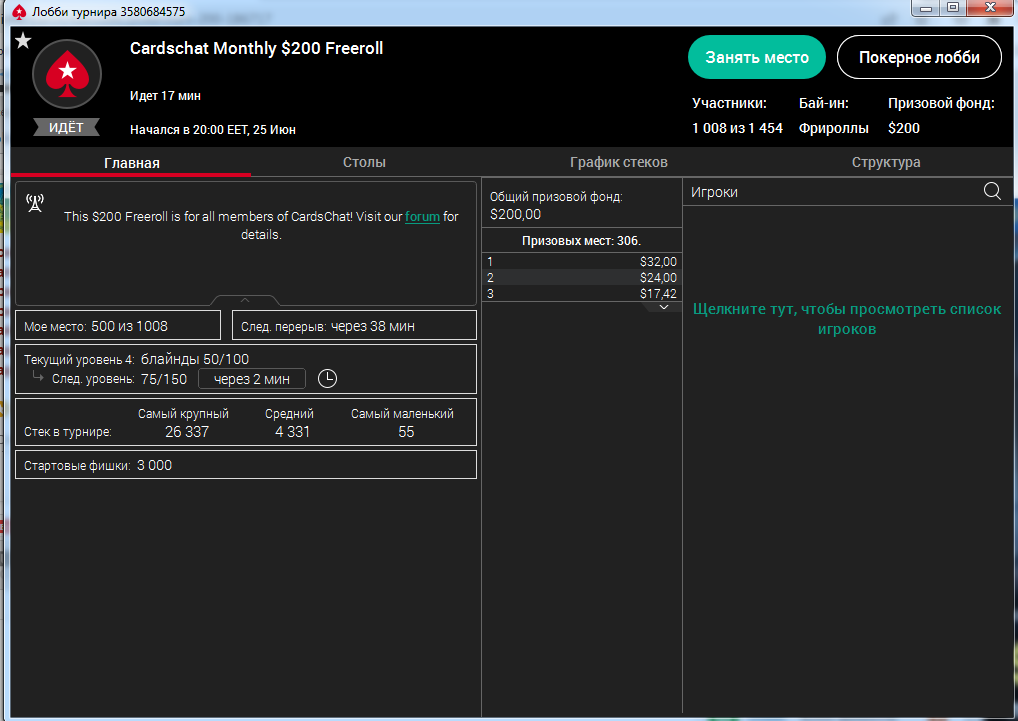The width and height of the screenshot is (1018, 721).
Task: Click the Стартовые фишки 3 000 row
Action: point(246,465)
